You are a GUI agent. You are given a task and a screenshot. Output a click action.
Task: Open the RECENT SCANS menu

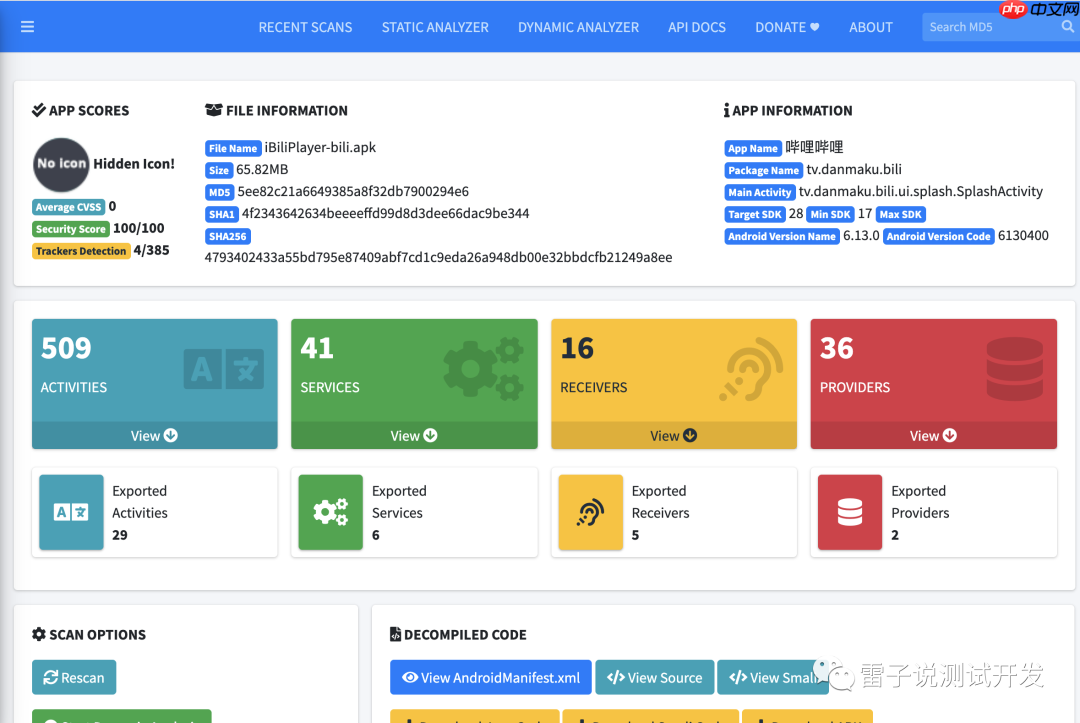(x=305, y=27)
